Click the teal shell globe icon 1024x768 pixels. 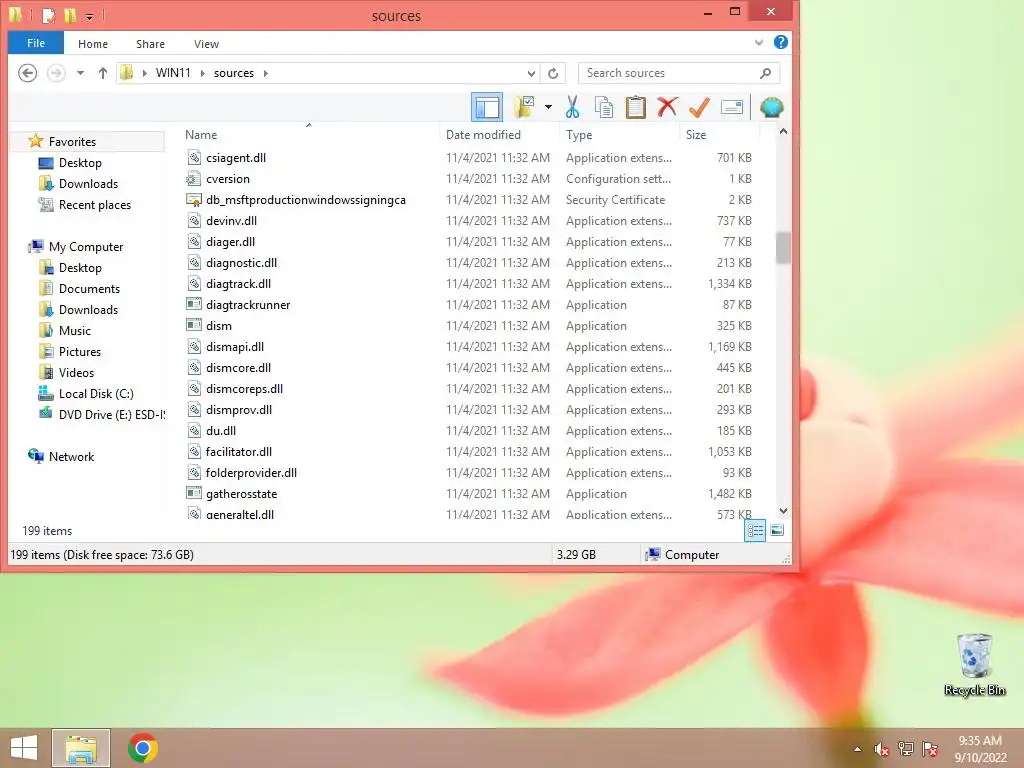point(771,107)
